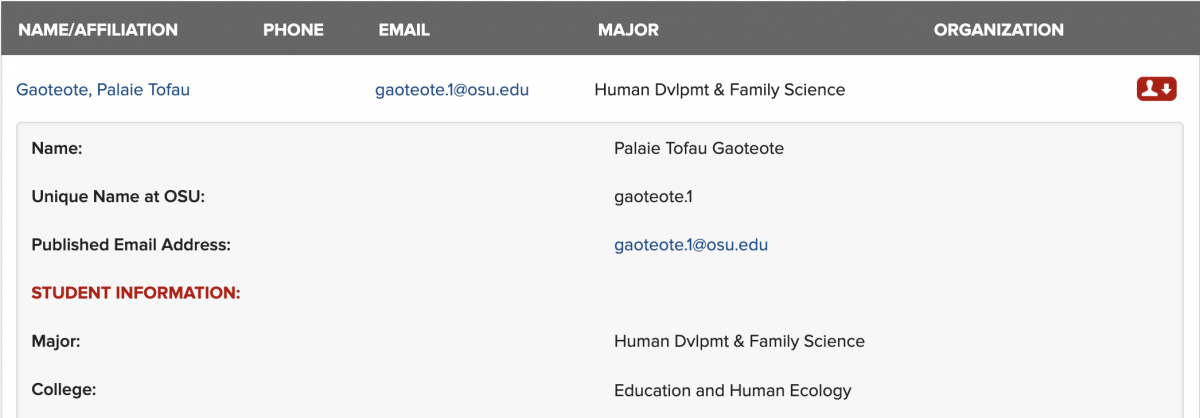This screenshot has height=418, width=1200.
Task: Click the email link beside the person's name
Action: tap(452, 90)
